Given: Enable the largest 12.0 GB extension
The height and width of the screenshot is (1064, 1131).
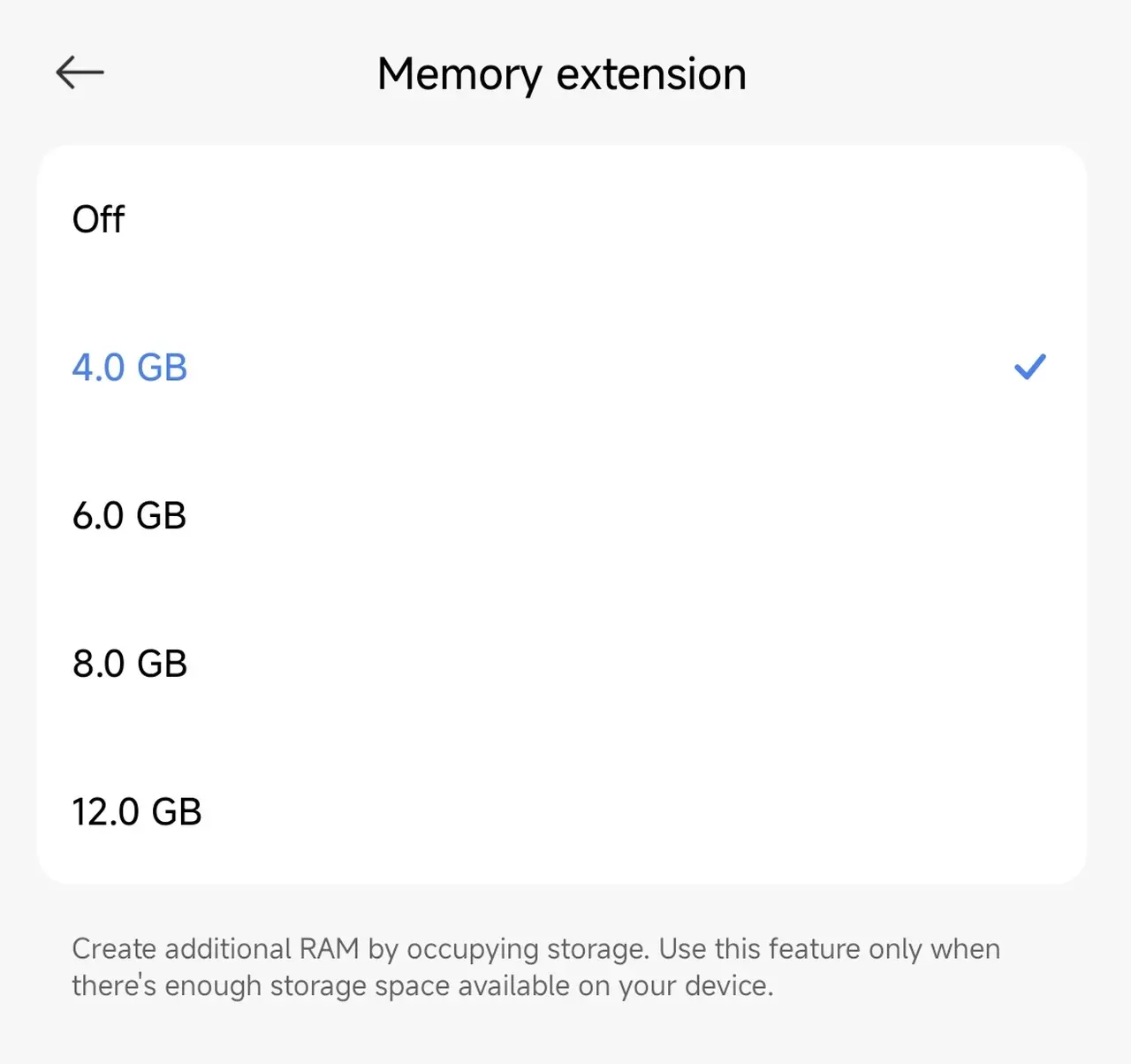Looking at the screenshot, I should tap(562, 812).
